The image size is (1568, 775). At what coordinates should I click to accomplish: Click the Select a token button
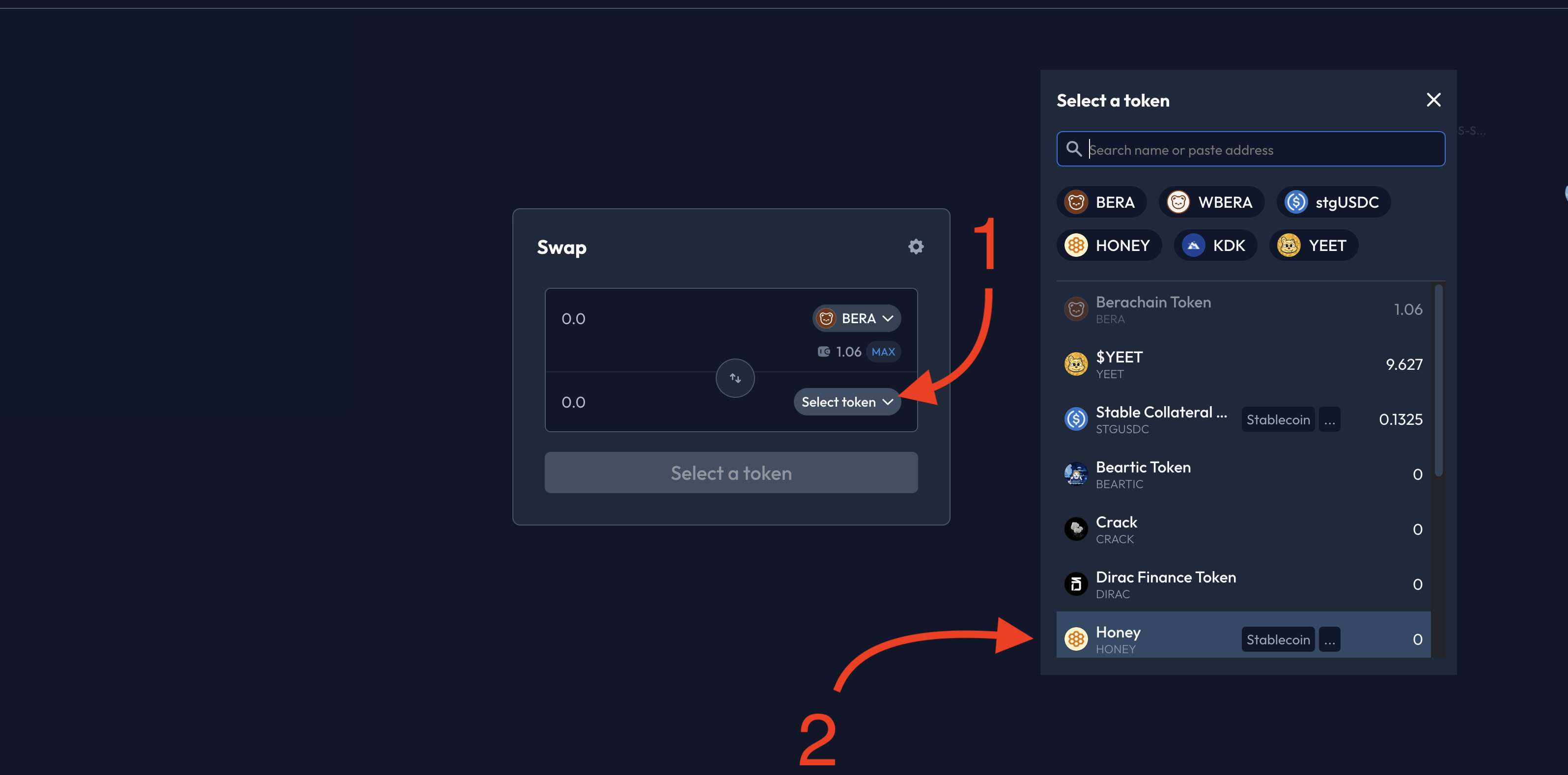click(x=730, y=472)
